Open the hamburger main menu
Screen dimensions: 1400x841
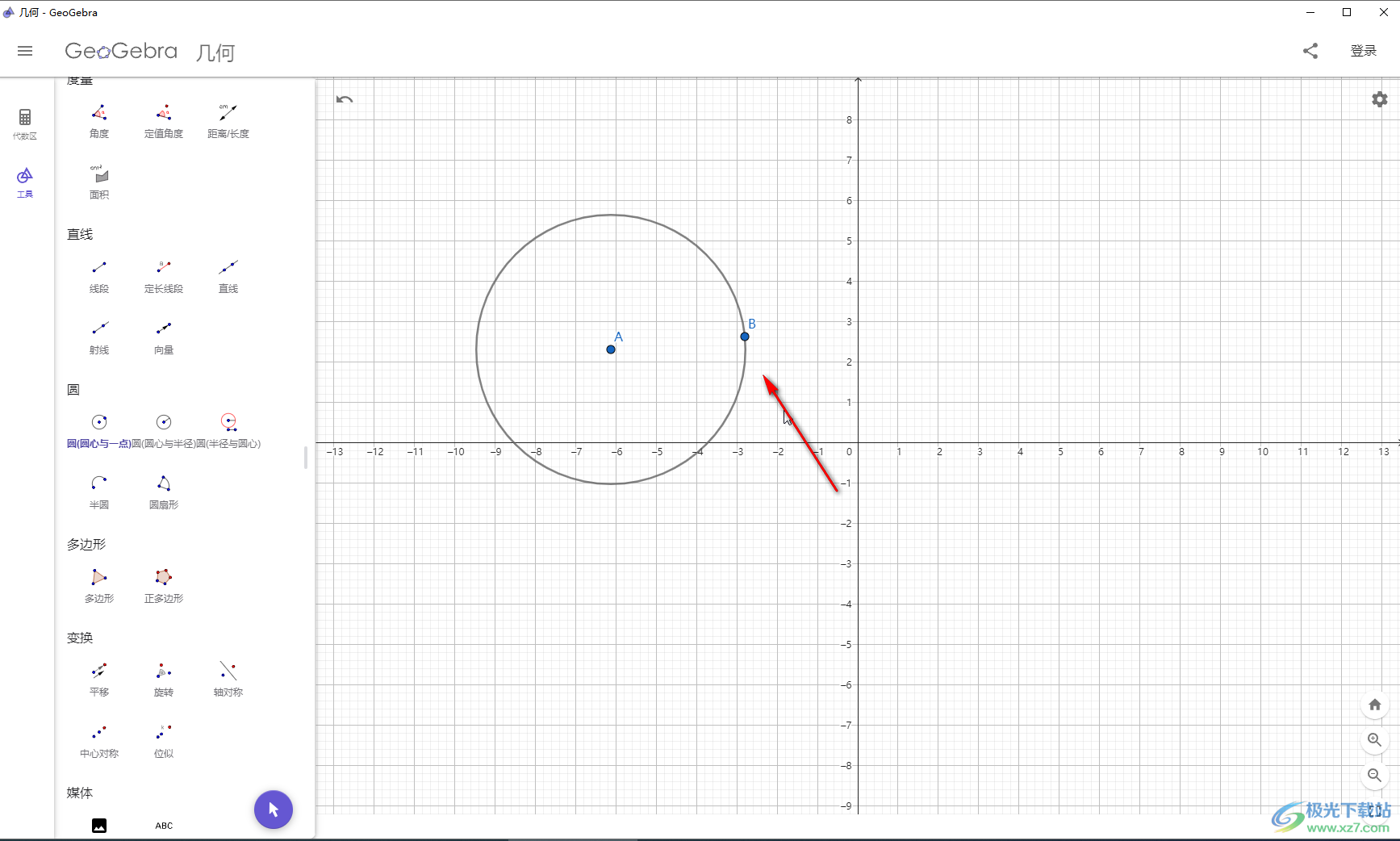[x=25, y=51]
